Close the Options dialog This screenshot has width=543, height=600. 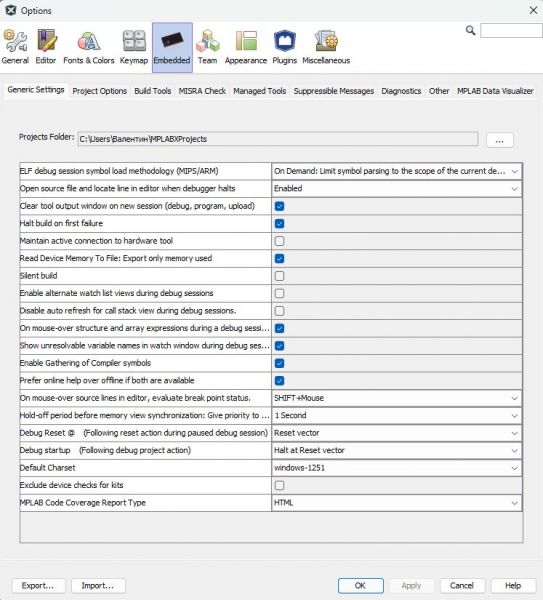(x=533, y=10)
